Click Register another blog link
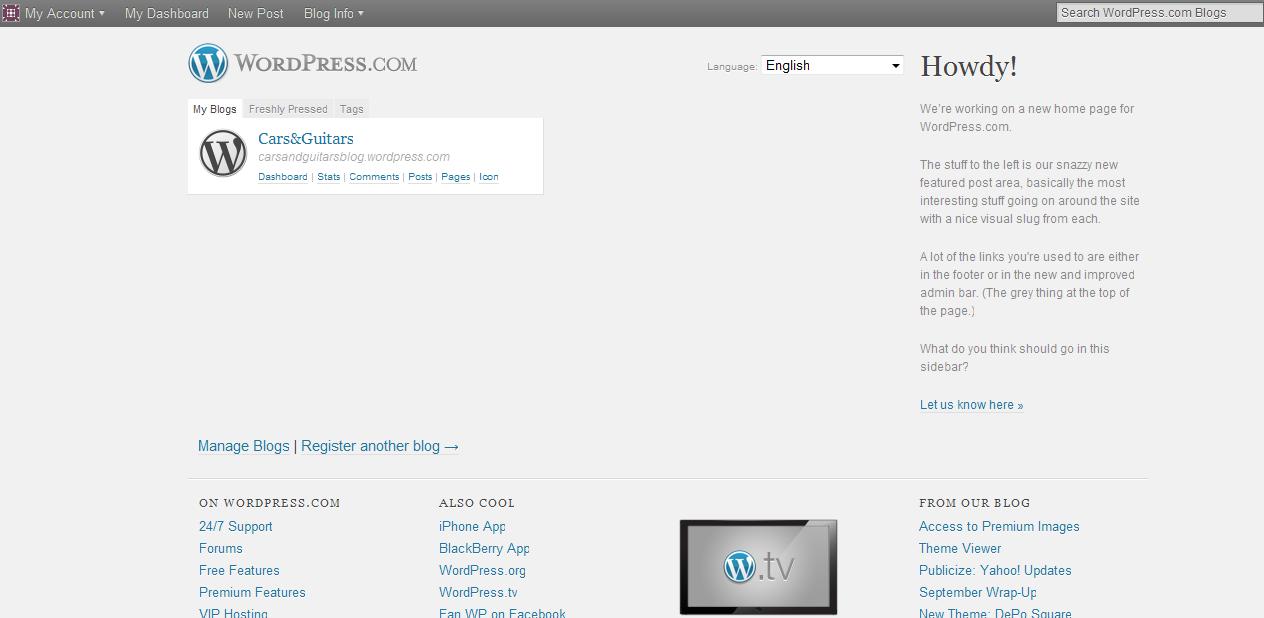 (x=380, y=446)
